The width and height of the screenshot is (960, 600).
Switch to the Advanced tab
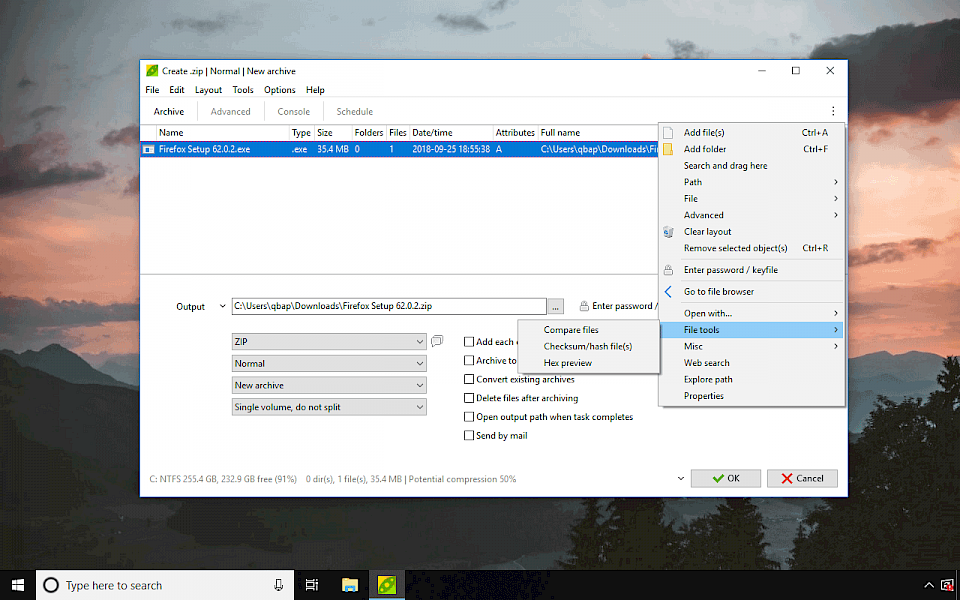coord(230,111)
